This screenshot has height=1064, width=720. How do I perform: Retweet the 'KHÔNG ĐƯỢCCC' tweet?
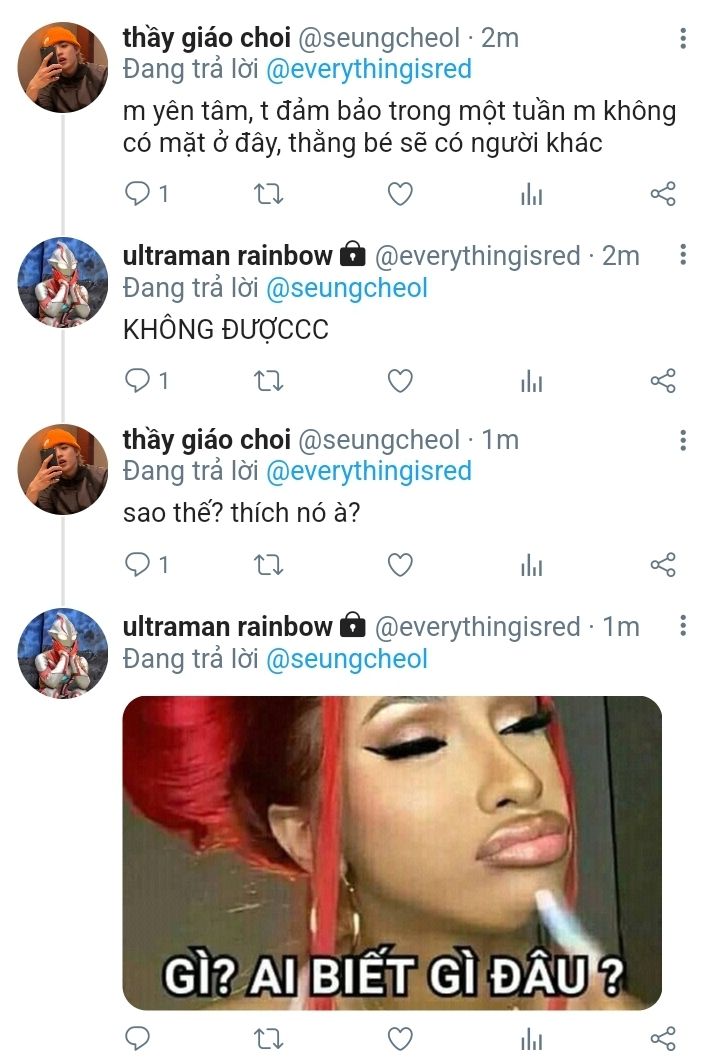[269, 381]
